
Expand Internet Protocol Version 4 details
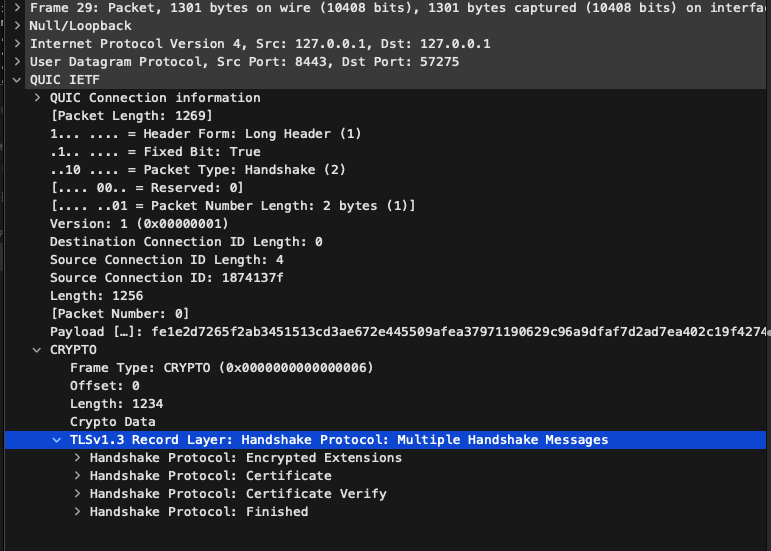pyautogui.click(x=17, y=43)
